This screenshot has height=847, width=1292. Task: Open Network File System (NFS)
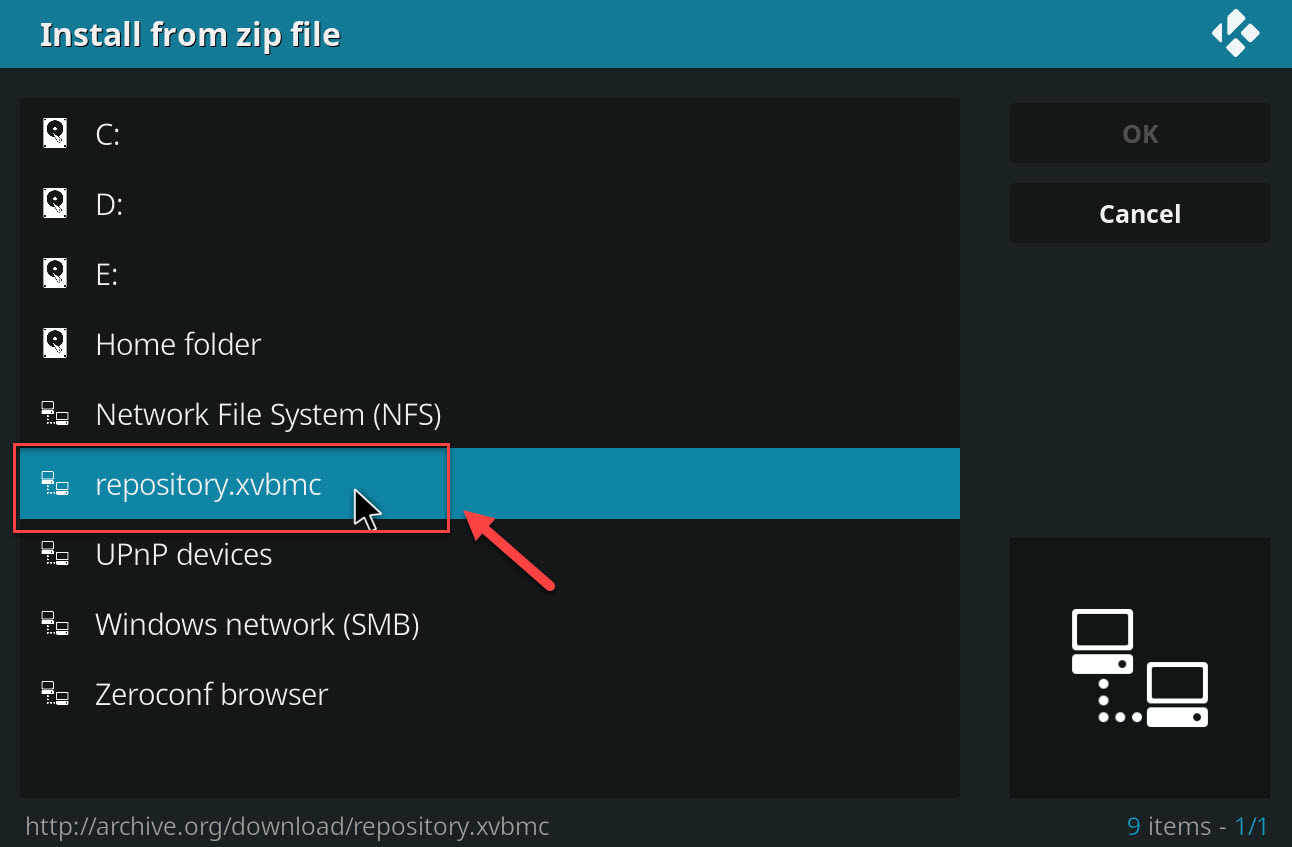click(x=490, y=414)
